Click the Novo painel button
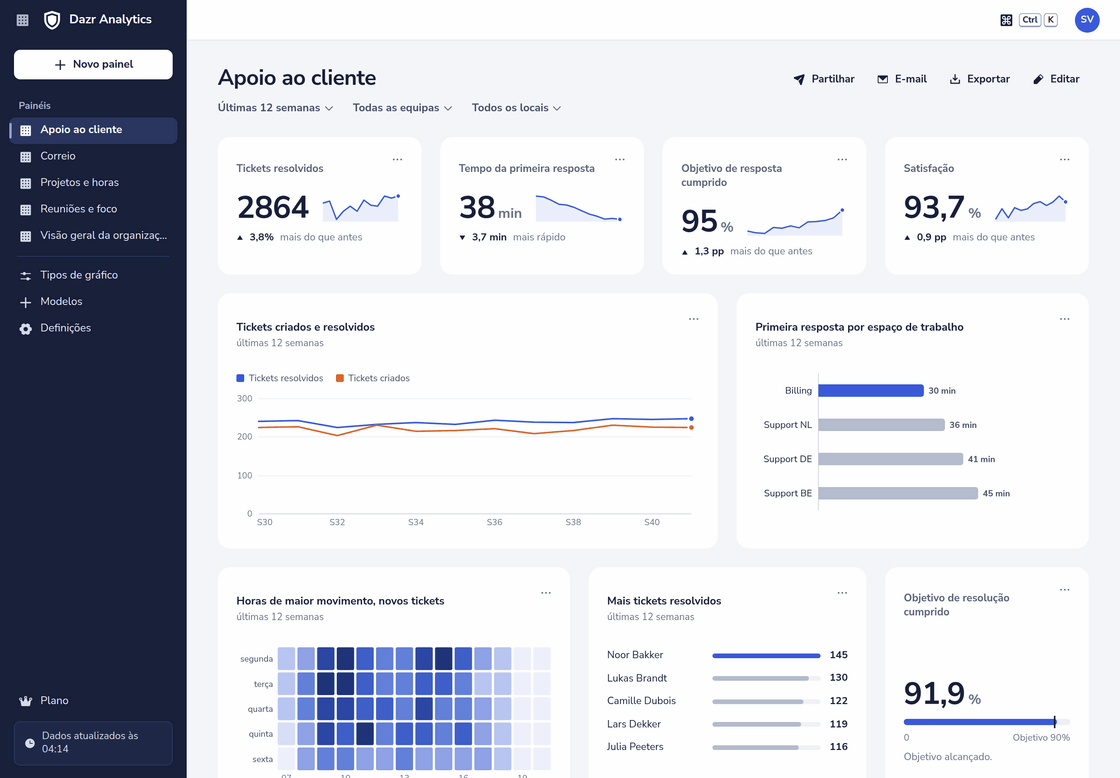The height and width of the screenshot is (778, 1120). point(93,64)
